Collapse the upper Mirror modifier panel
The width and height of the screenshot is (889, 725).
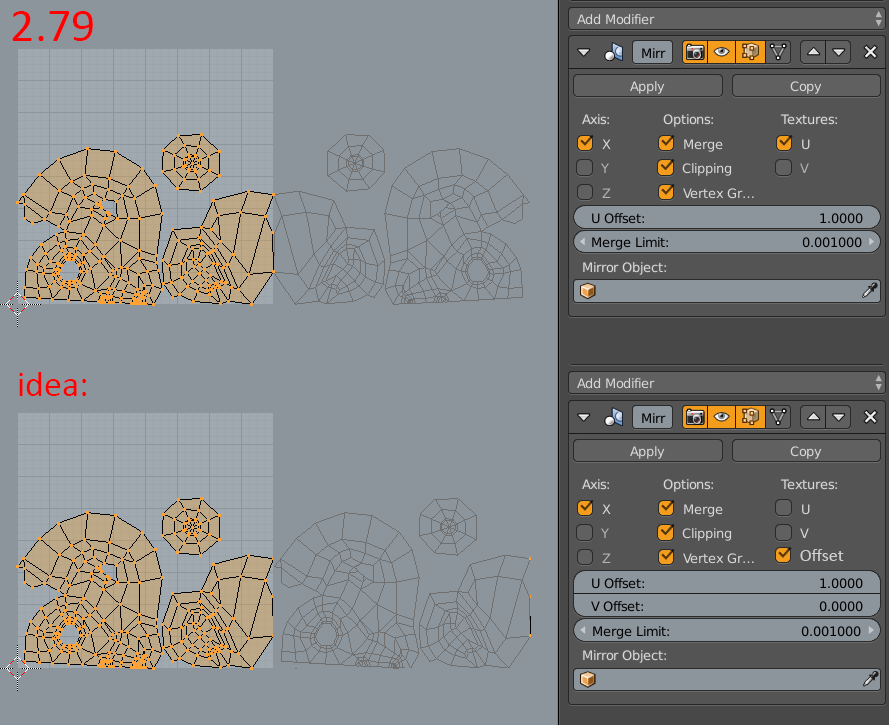[583, 53]
